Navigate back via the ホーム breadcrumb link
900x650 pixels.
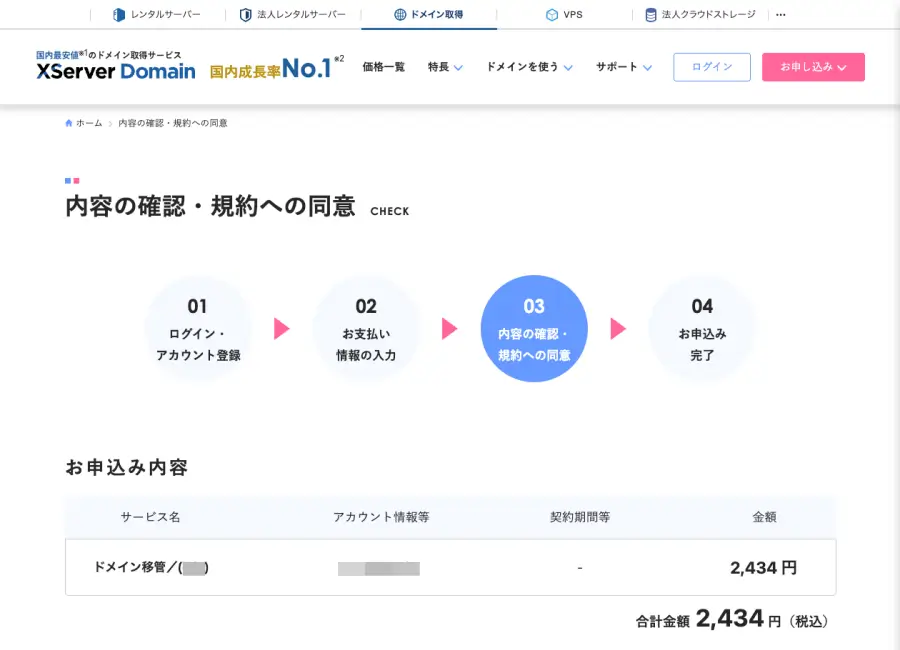point(87,122)
